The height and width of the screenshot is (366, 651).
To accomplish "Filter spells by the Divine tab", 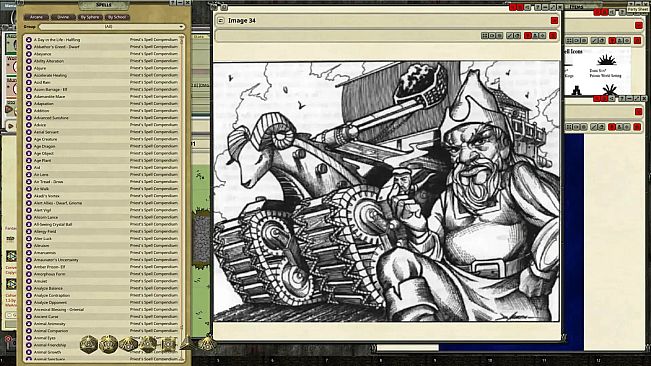I will point(63,17).
